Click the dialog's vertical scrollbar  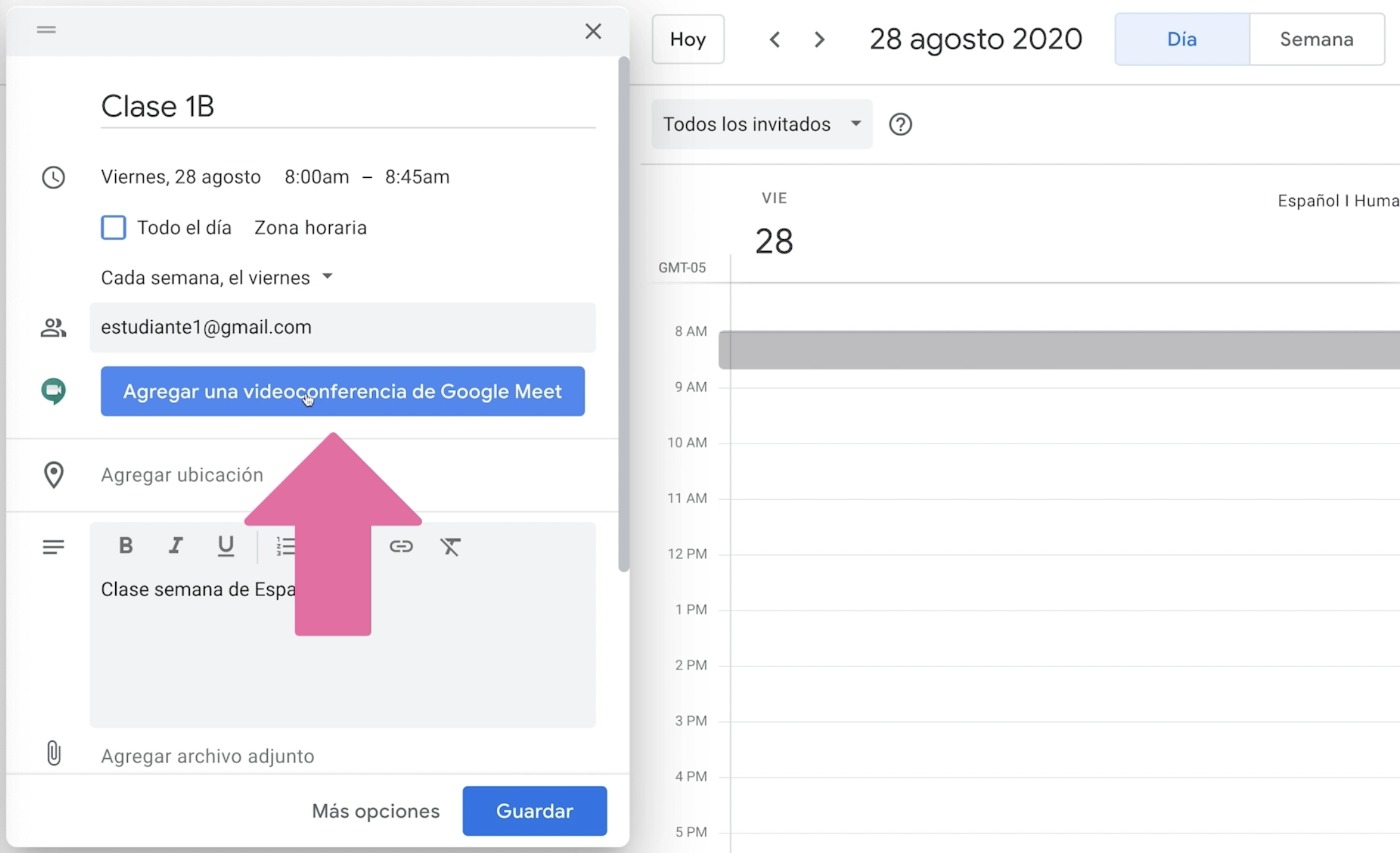623,314
